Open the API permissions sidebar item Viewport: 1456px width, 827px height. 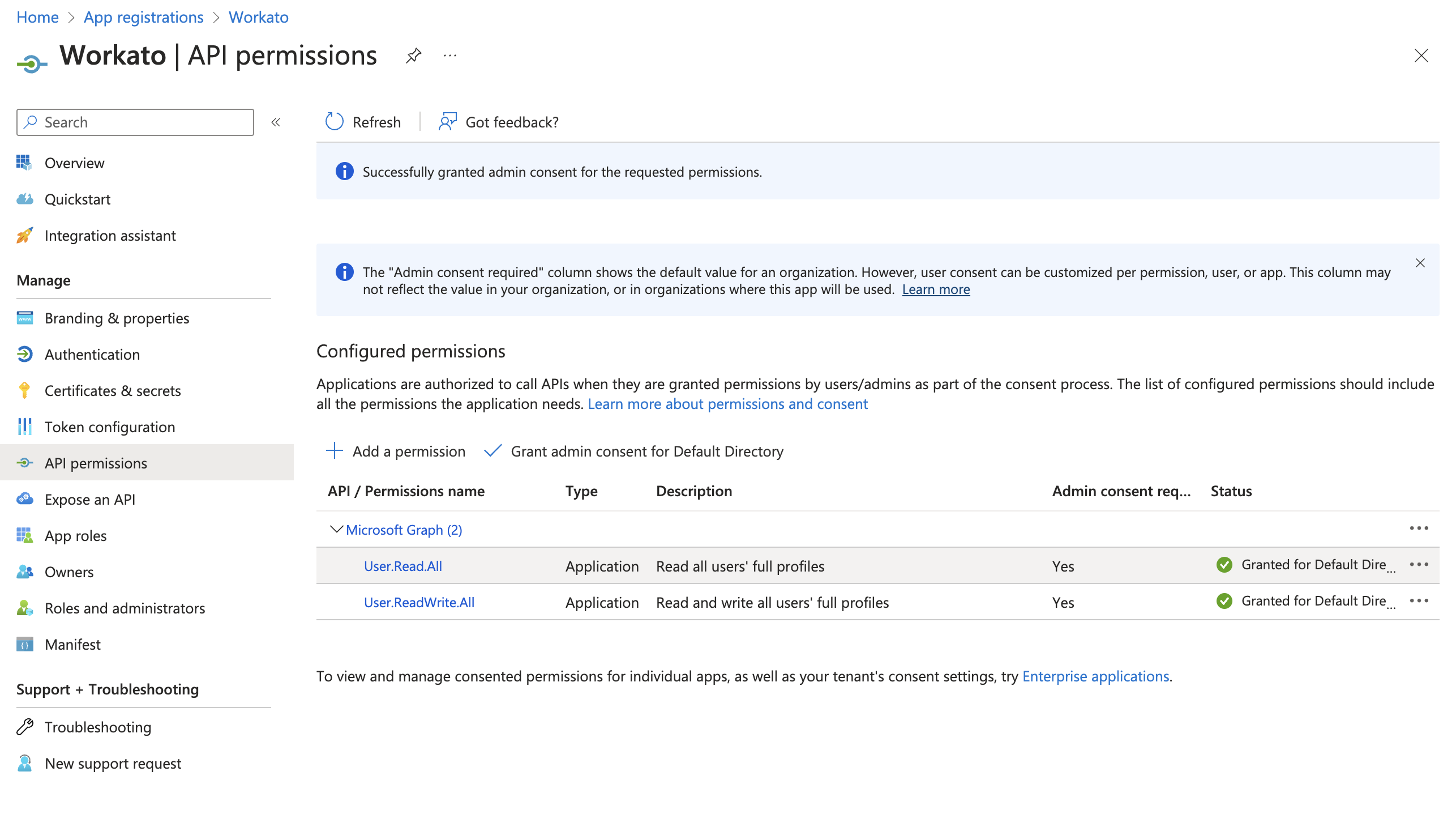96,463
